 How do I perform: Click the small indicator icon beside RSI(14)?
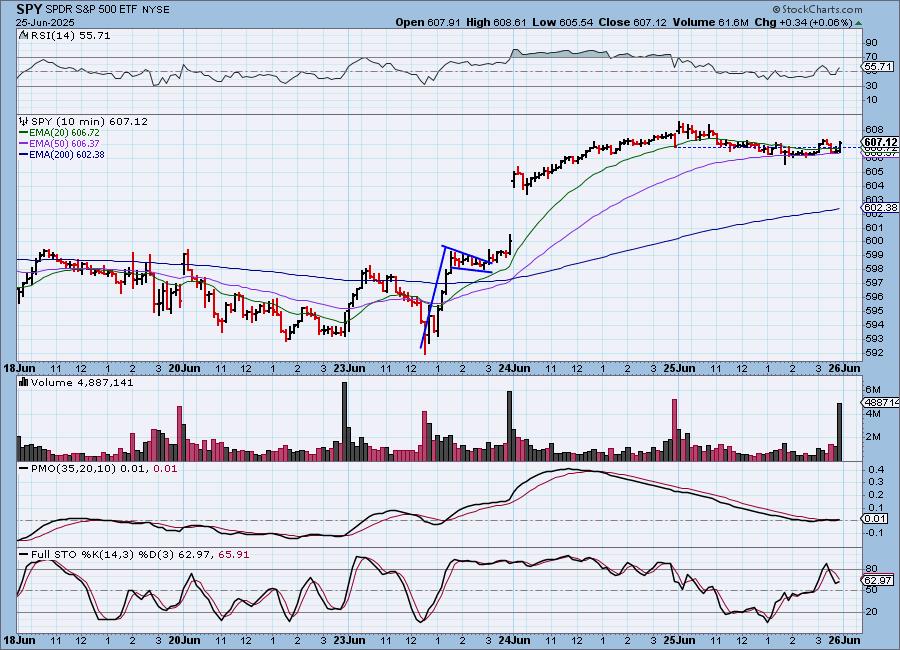(23, 36)
